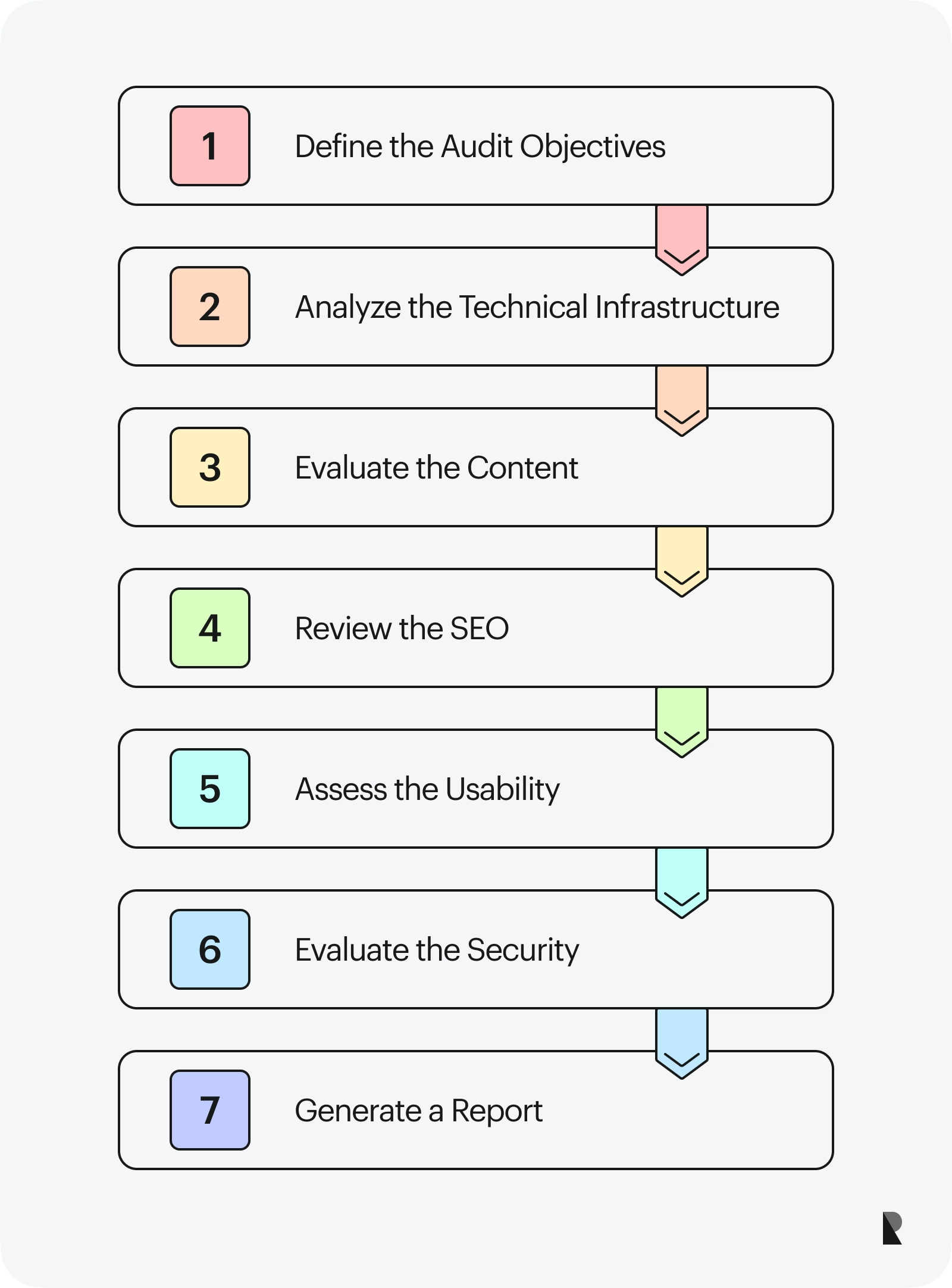This screenshot has height=1288, width=952.
Task: Click the orange number 2 badge
Action: tap(209, 307)
